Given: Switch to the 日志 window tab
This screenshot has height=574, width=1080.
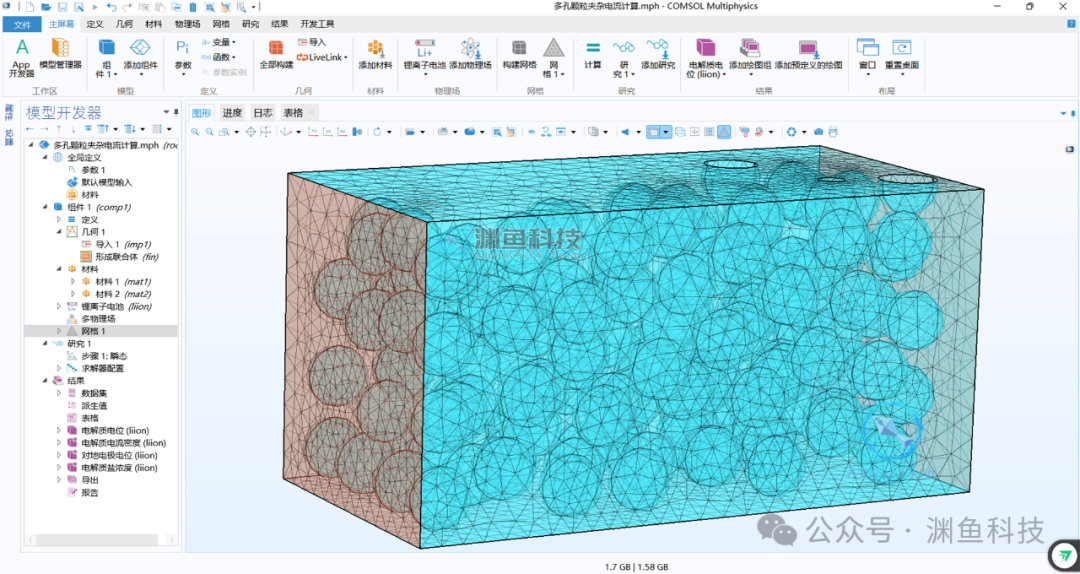Looking at the screenshot, I should [x=262, y=113].
